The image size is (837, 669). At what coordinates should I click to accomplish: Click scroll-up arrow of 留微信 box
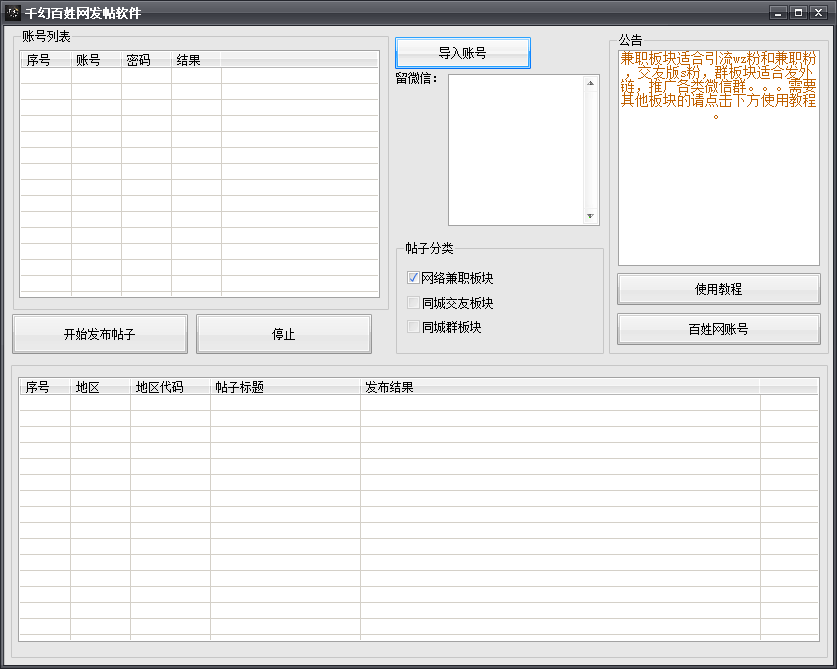590,83
